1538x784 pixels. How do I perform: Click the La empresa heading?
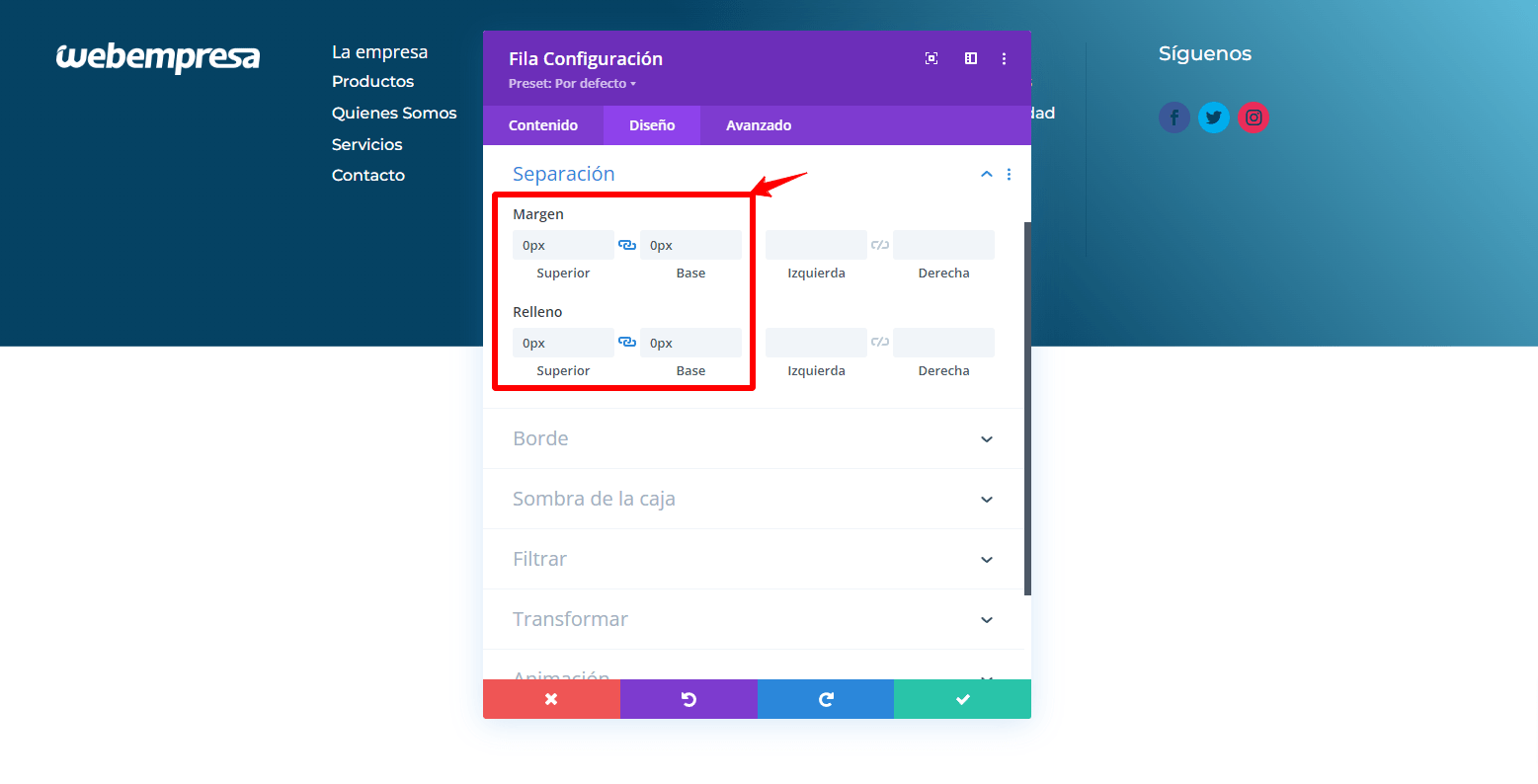(x=379, y=51)
